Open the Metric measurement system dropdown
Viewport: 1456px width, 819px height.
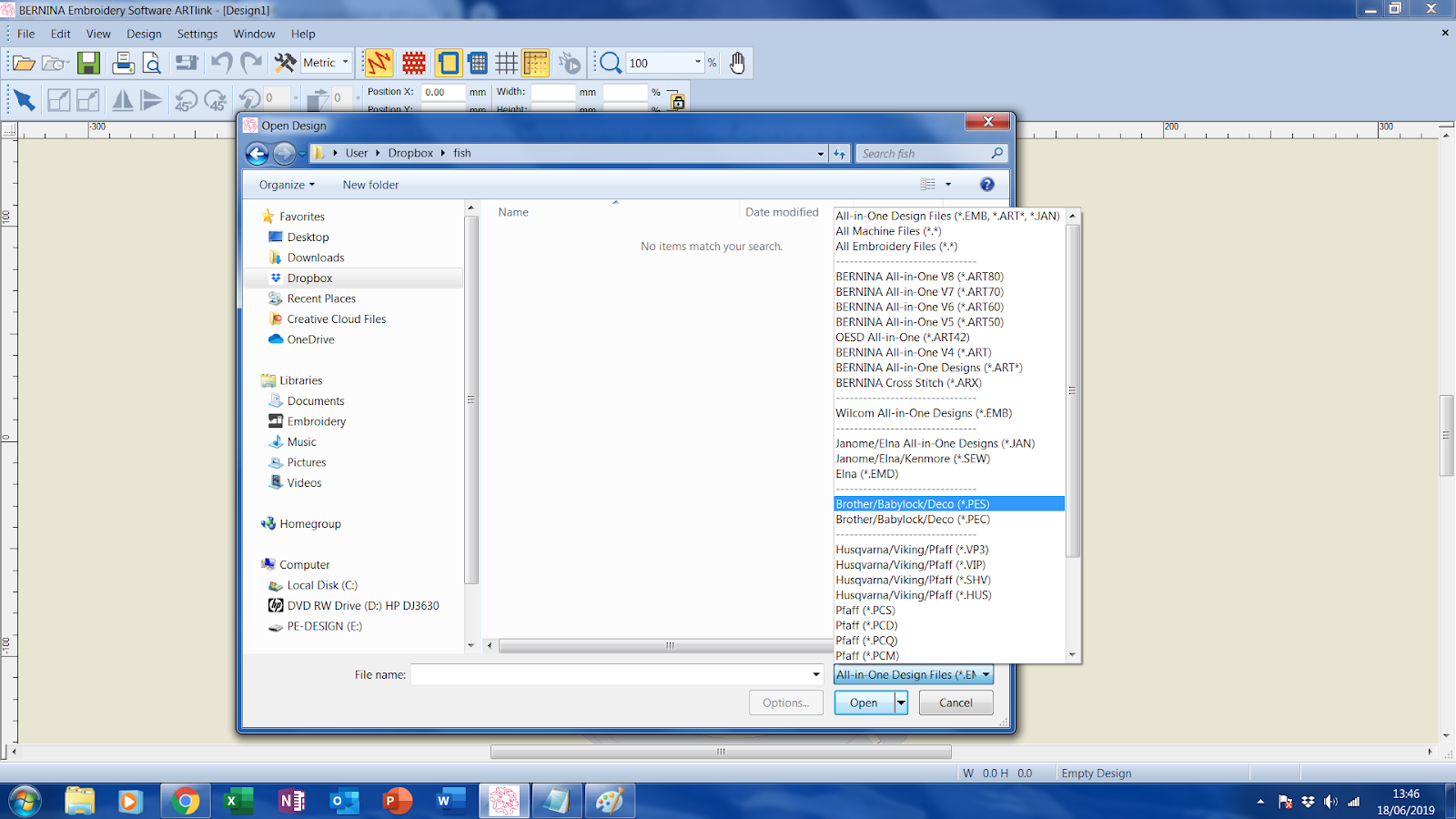345,63
